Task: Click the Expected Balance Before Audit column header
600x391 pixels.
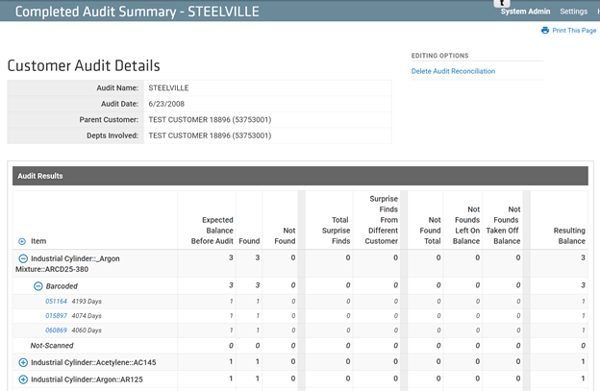Action: (212, 231)
